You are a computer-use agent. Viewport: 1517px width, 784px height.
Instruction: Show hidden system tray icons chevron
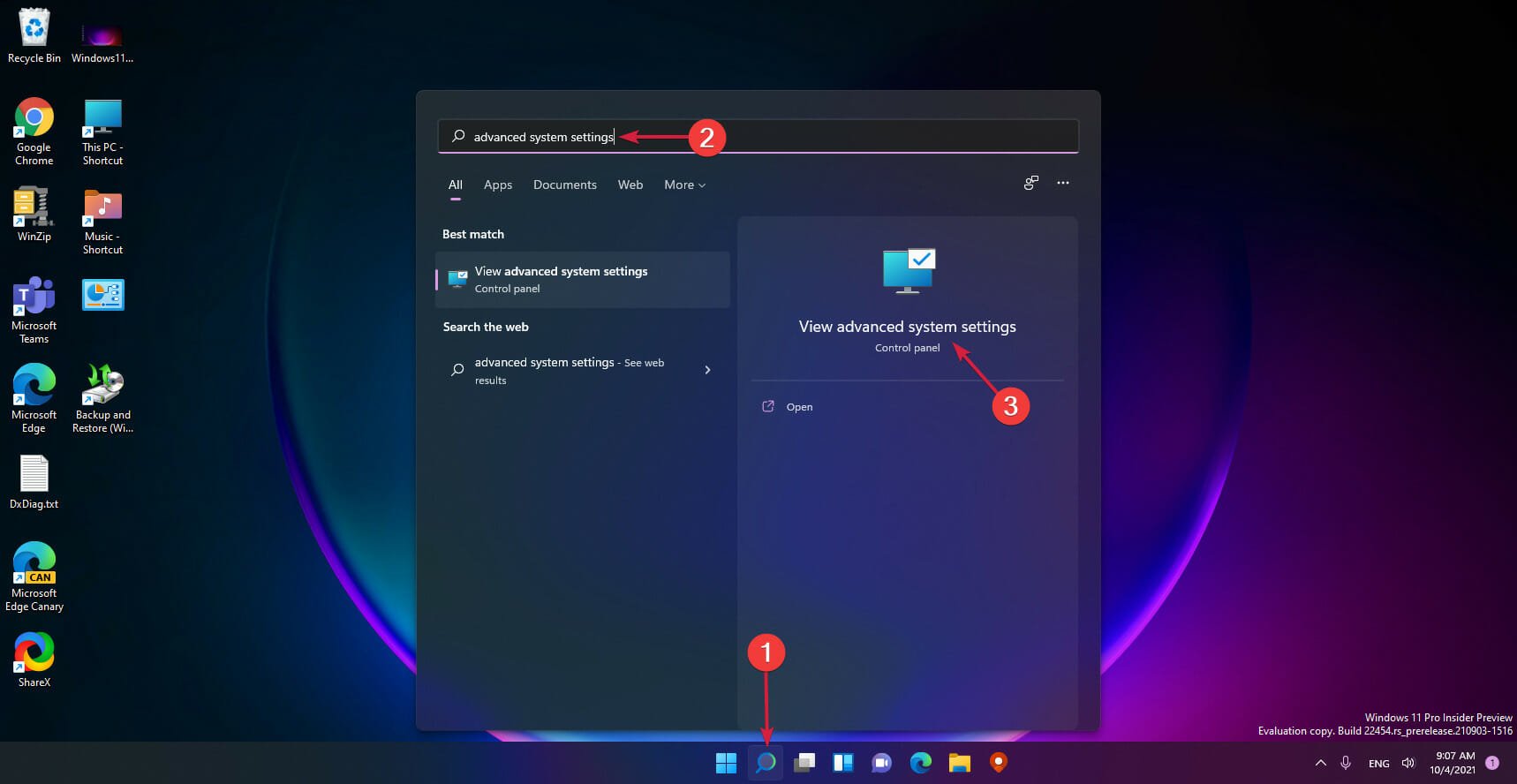click(1320, 763)
